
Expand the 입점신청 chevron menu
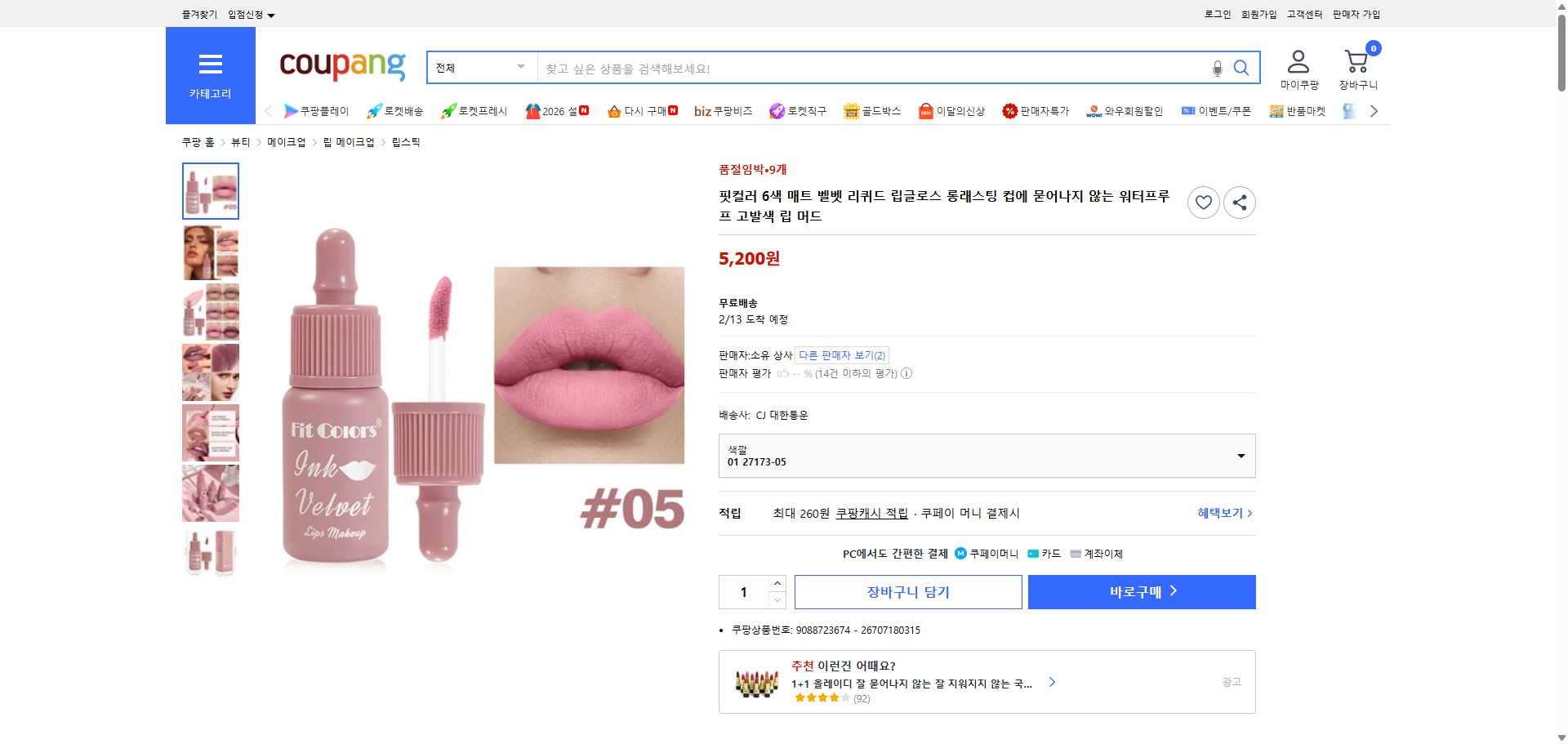(272, 14)
